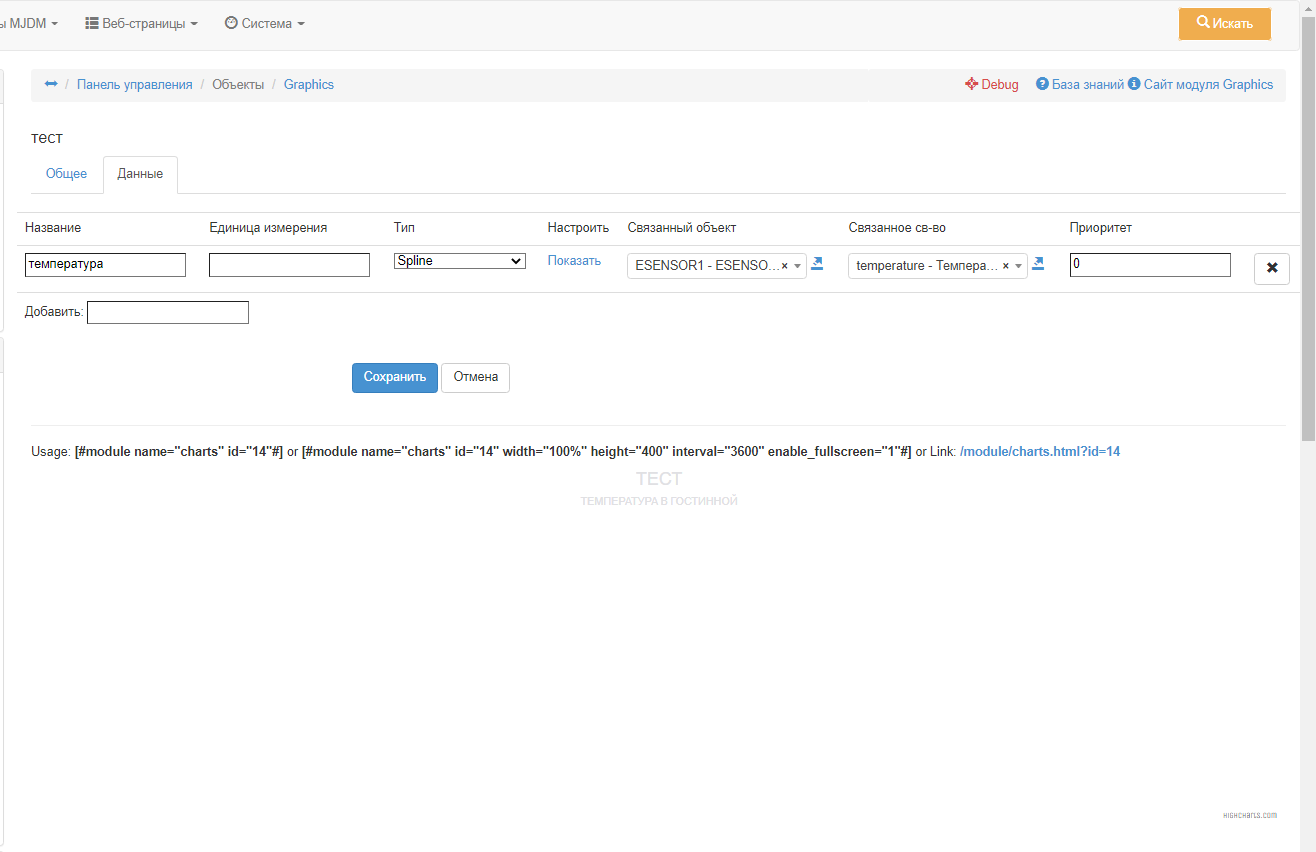Expand the temperature linked property dropdown
1316x852 pixels.
pyautogui.click(x=1018, y=266)
